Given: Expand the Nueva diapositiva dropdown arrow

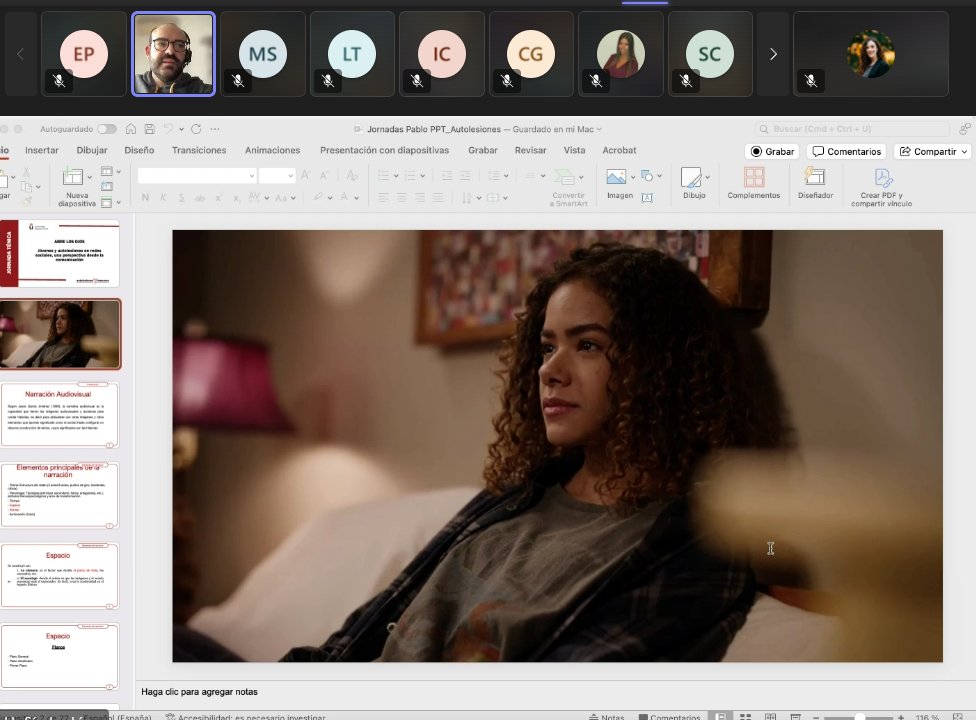Looking at the screenshot, I should 90,177.
